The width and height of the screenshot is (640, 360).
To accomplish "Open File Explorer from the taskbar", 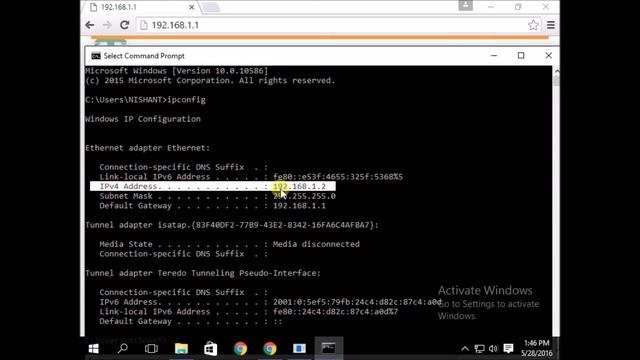I will pos(181,348).
